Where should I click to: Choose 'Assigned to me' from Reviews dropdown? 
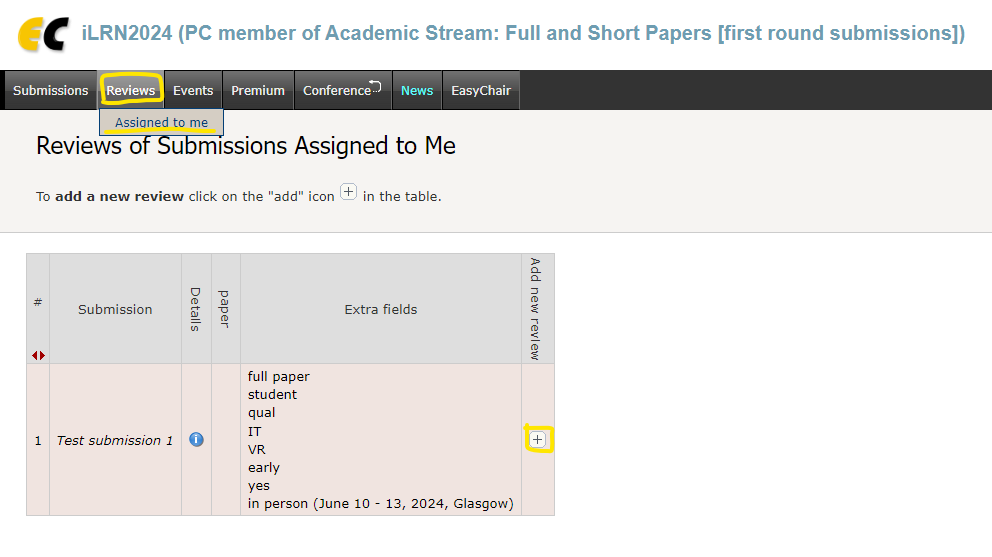[161, 123]
